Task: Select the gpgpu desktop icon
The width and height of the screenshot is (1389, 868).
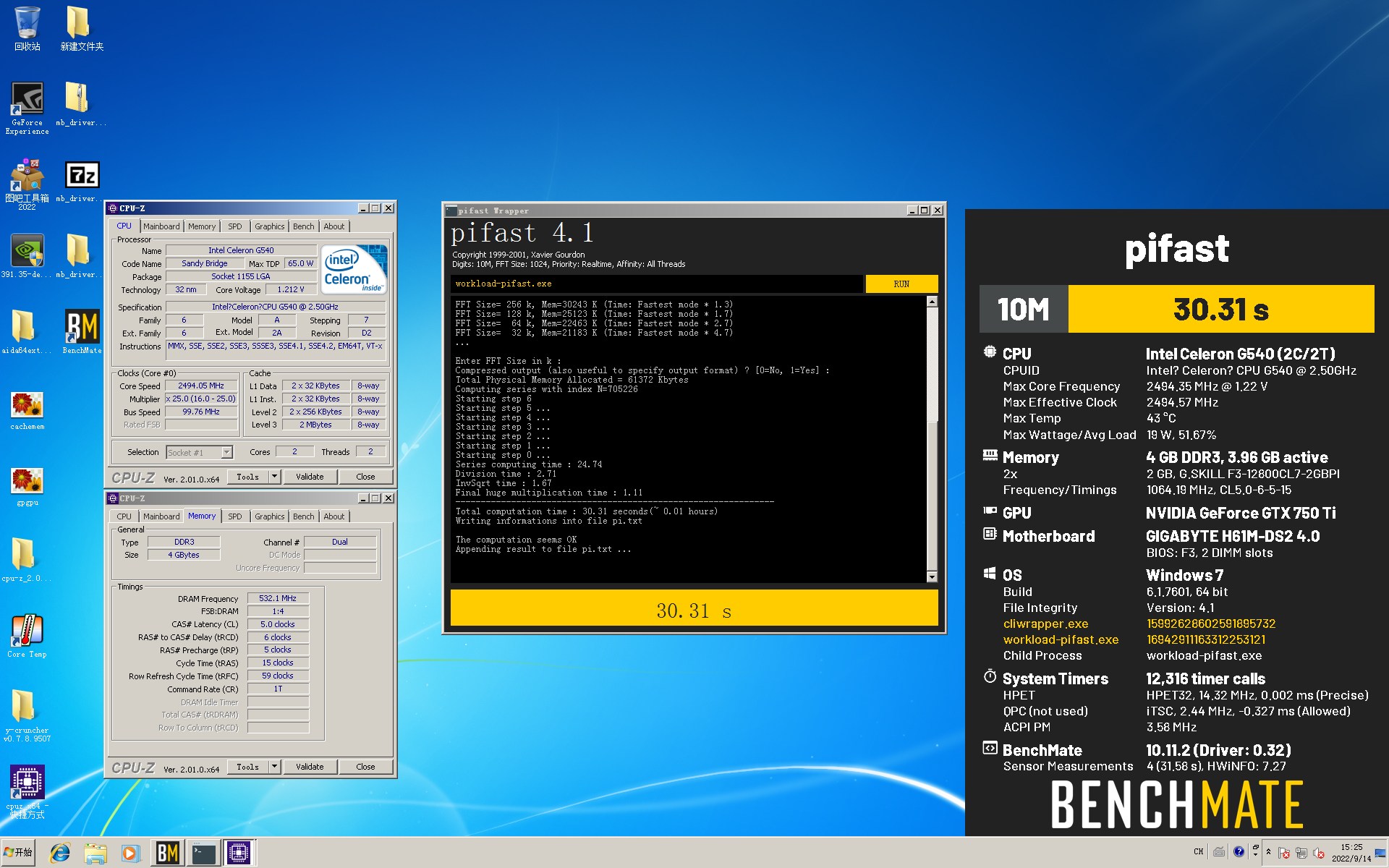Action: click(x=27, y=485)
